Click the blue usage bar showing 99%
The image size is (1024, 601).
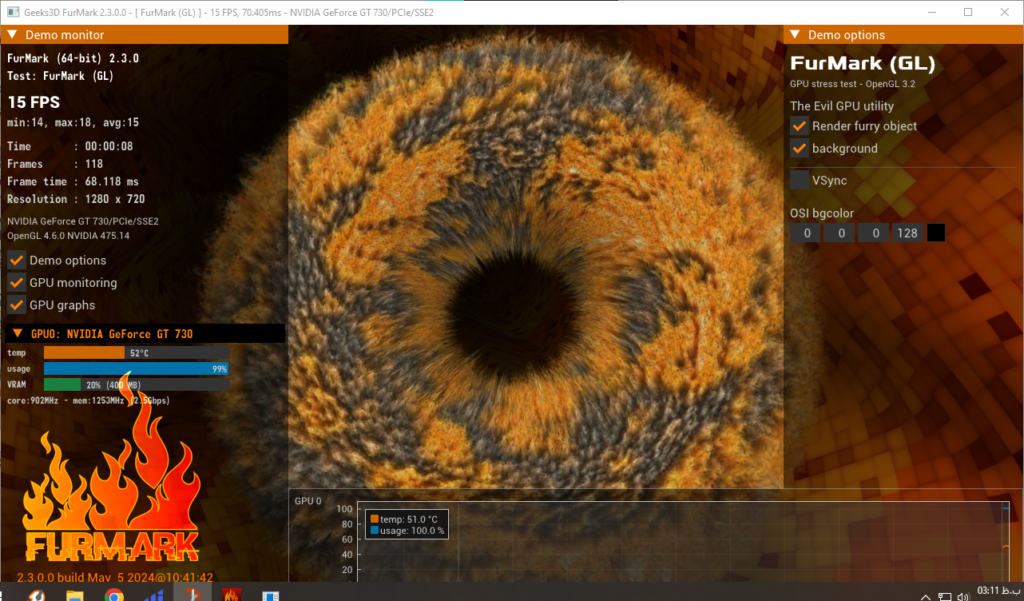click(x=136, y=368)
